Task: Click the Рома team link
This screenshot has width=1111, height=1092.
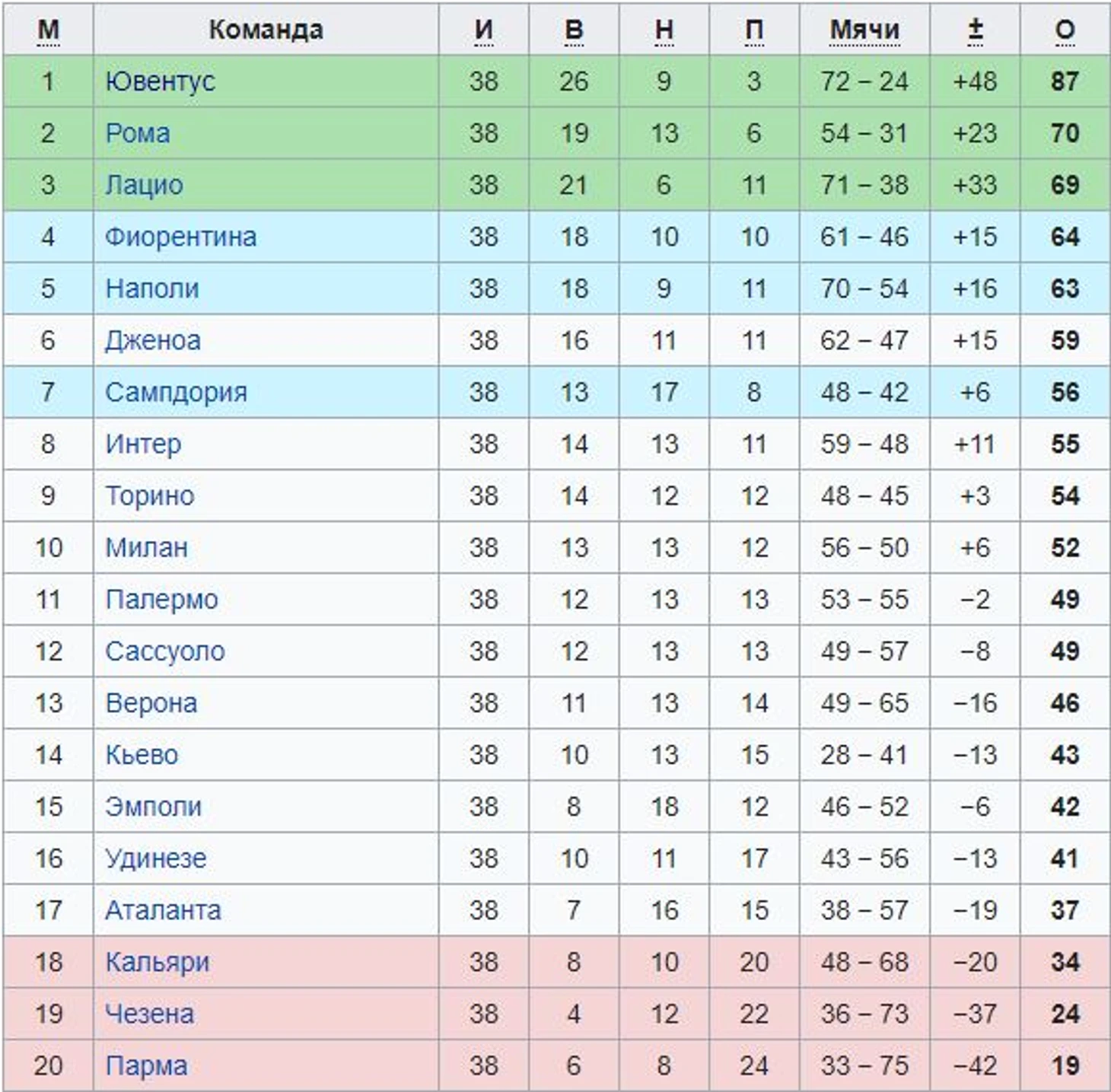Action: pyautogui.click(x=138, y=133)
